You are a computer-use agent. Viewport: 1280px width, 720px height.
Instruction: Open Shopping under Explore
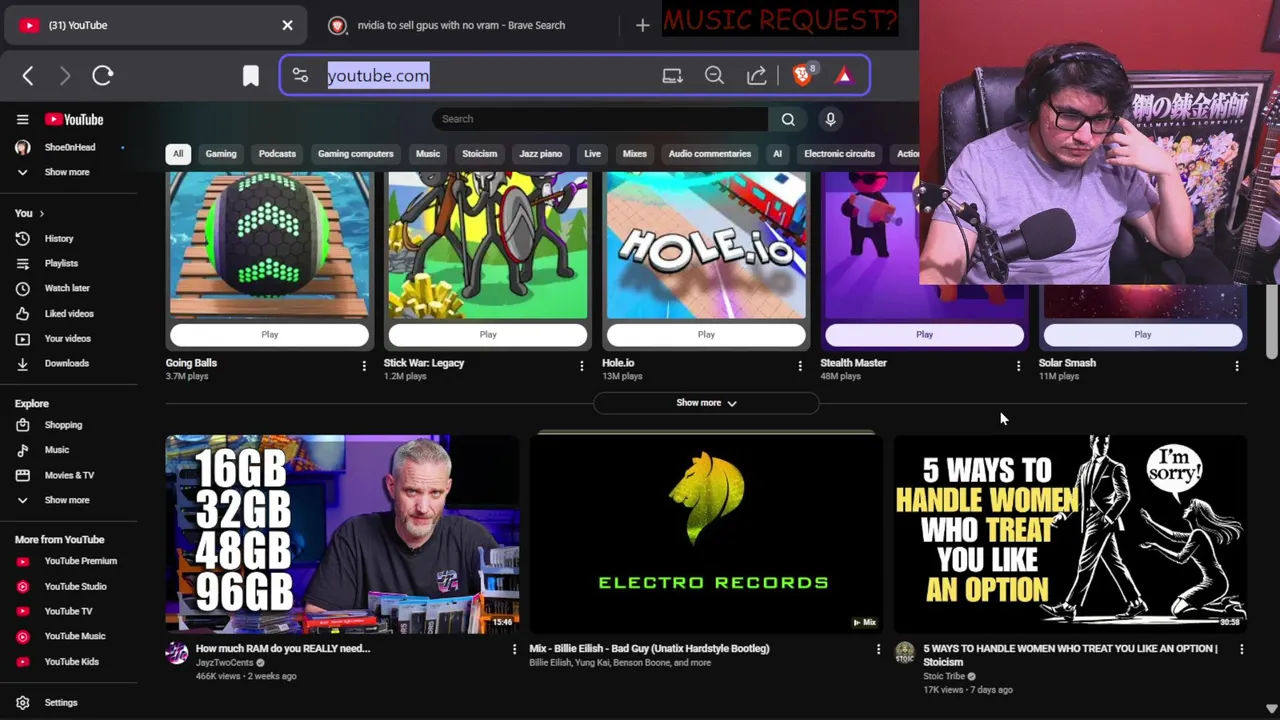(x=62, y=425)
